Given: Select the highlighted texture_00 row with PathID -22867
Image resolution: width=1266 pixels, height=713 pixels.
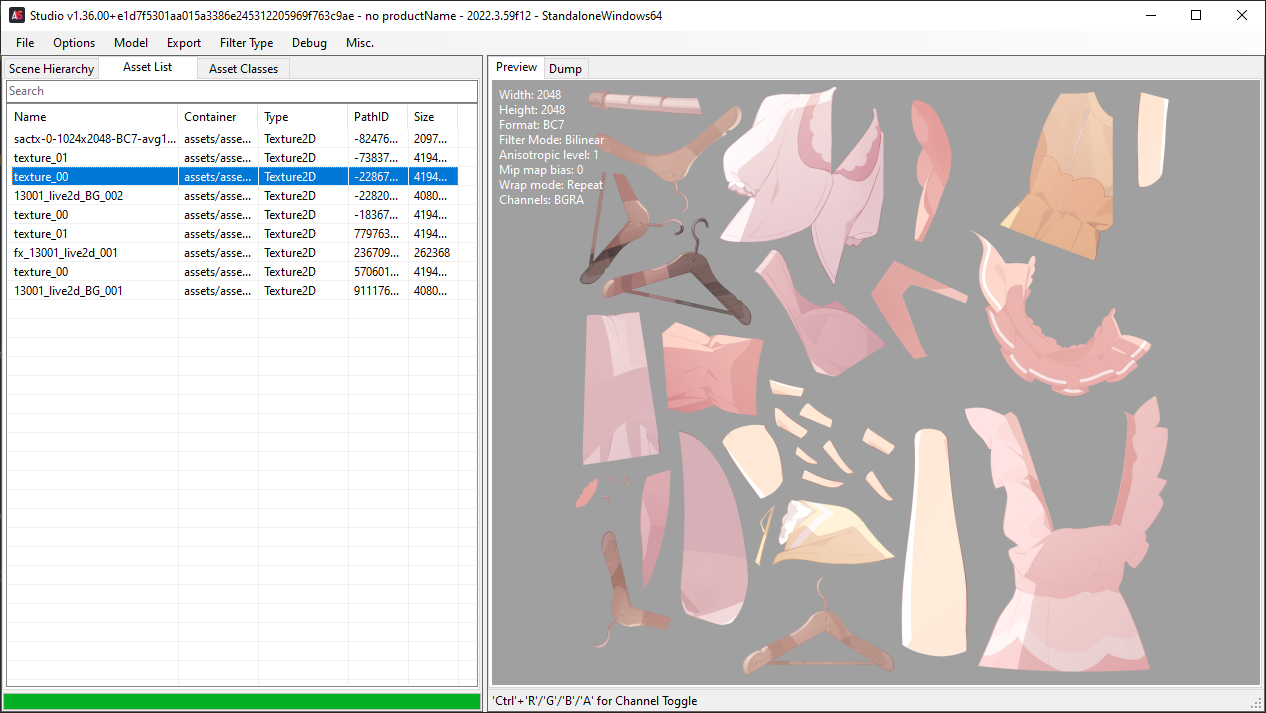Looking at the screenshot, I should 233,177.
